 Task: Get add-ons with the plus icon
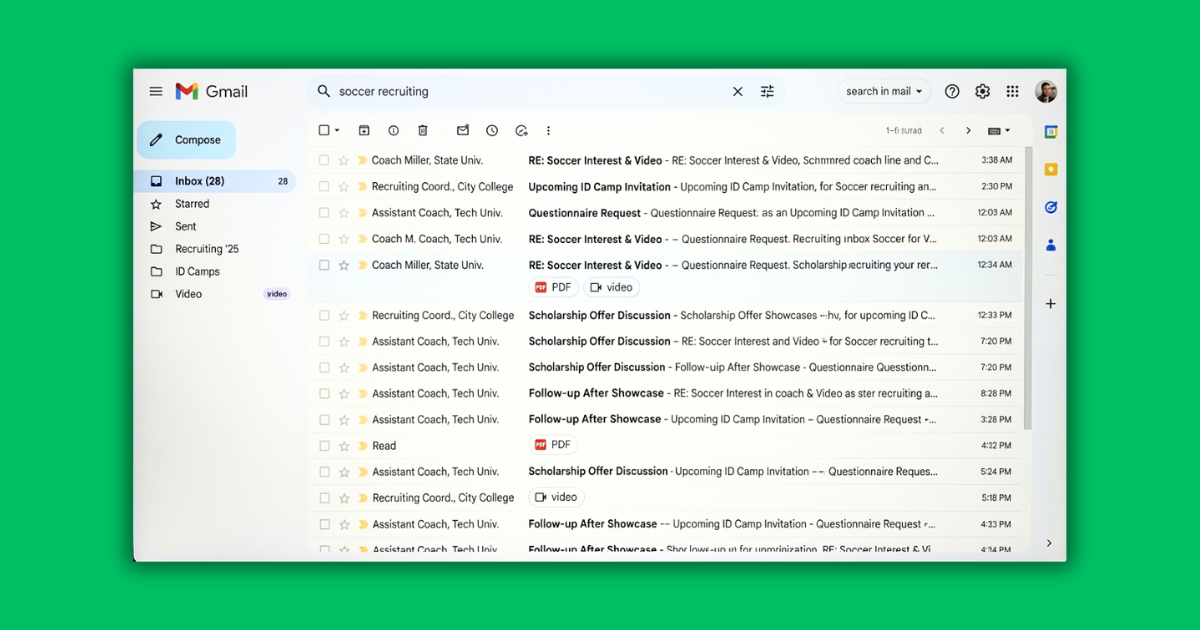click(1050, 303)
